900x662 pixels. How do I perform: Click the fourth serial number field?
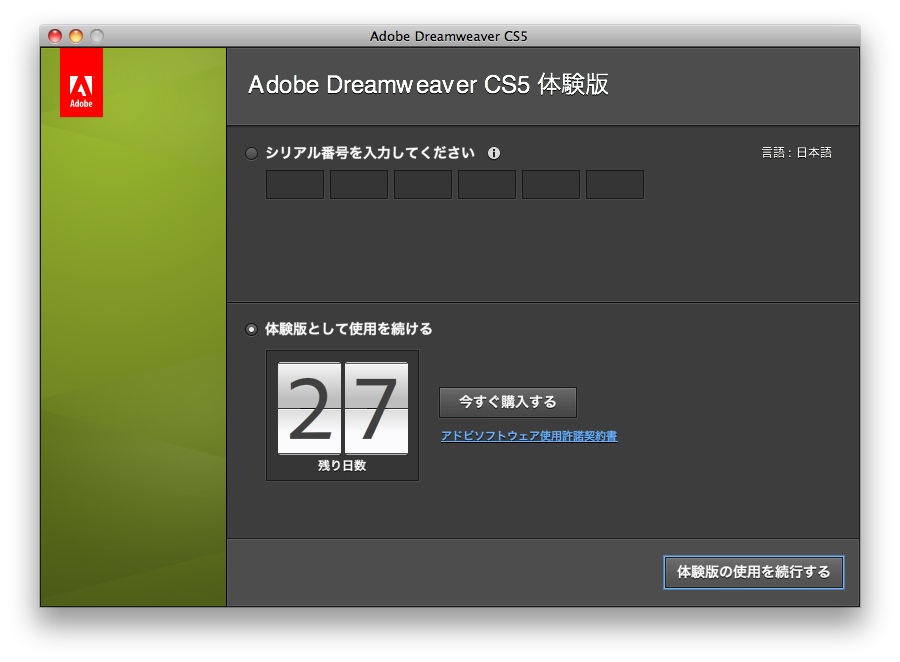point(487,184)
